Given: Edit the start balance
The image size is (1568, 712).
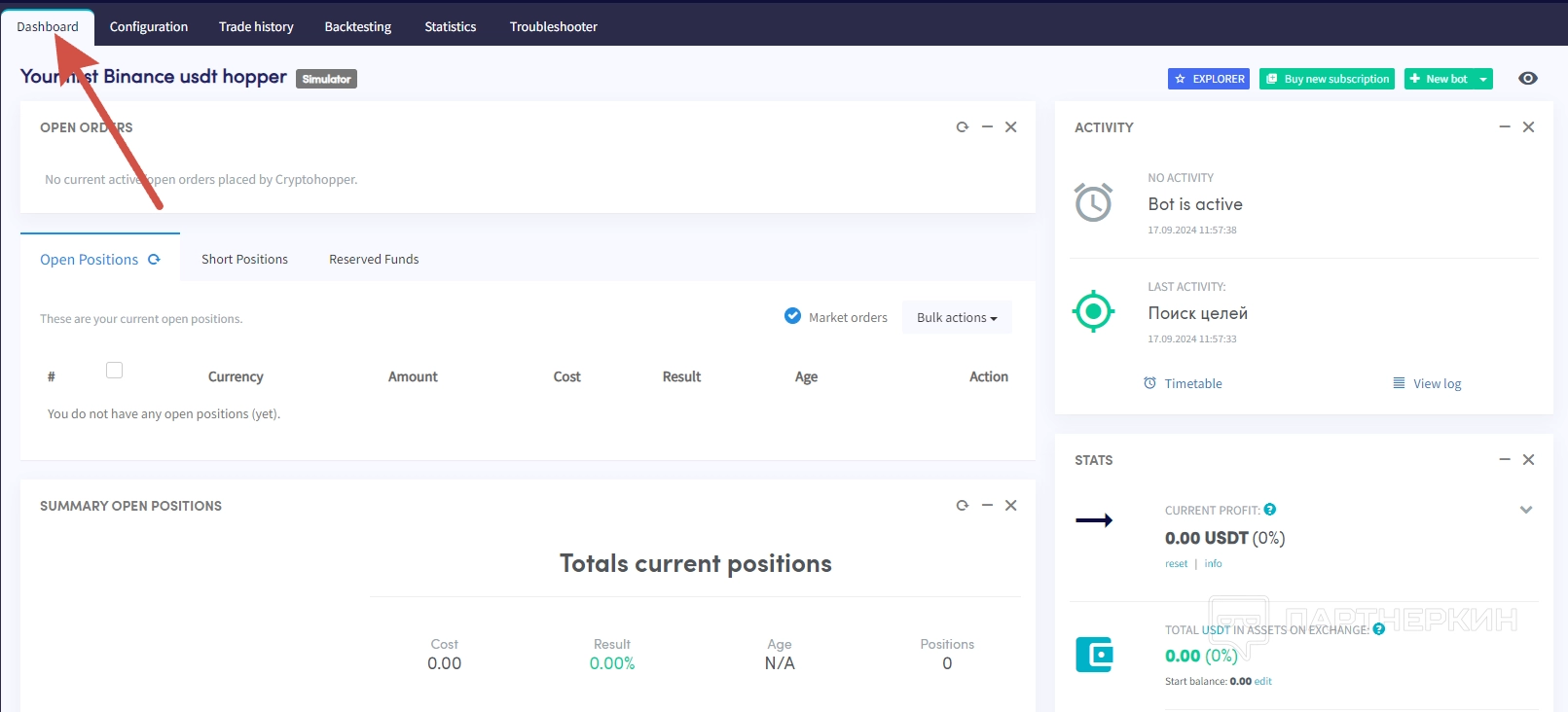Looking at the screenshot, I should (1263, 682).
